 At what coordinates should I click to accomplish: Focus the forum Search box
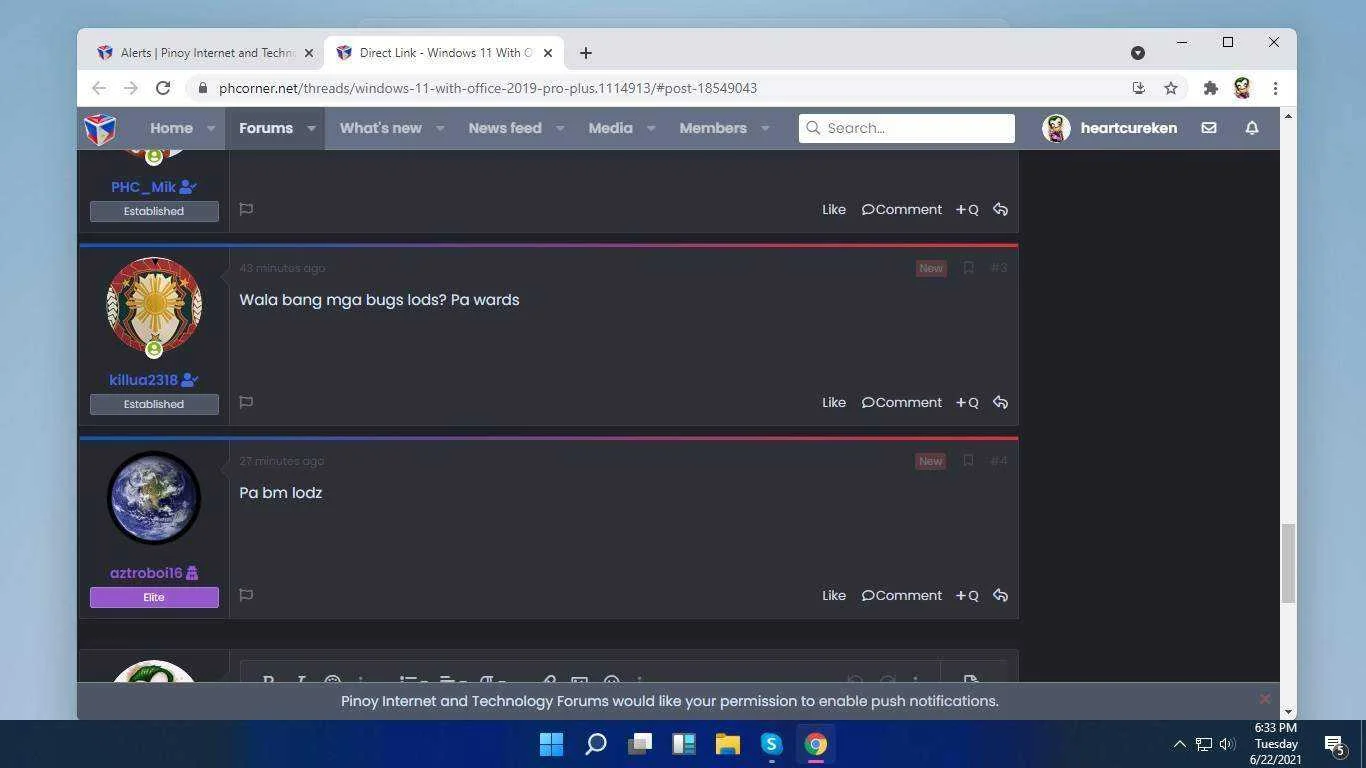point(907,128)
